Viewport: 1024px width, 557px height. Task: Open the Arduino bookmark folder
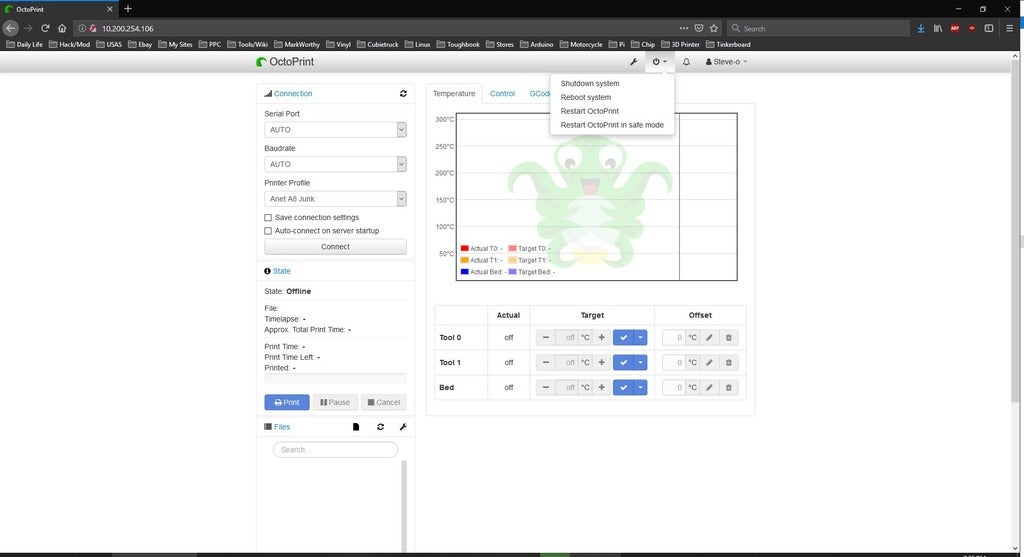(536, 44)
